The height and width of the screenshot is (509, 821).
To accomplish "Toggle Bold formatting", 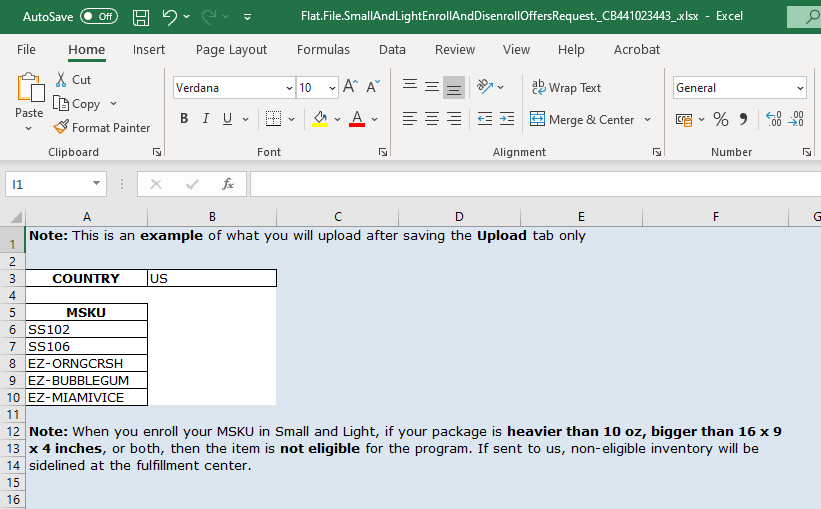I will pyautogui.click(x=184, y=119).
